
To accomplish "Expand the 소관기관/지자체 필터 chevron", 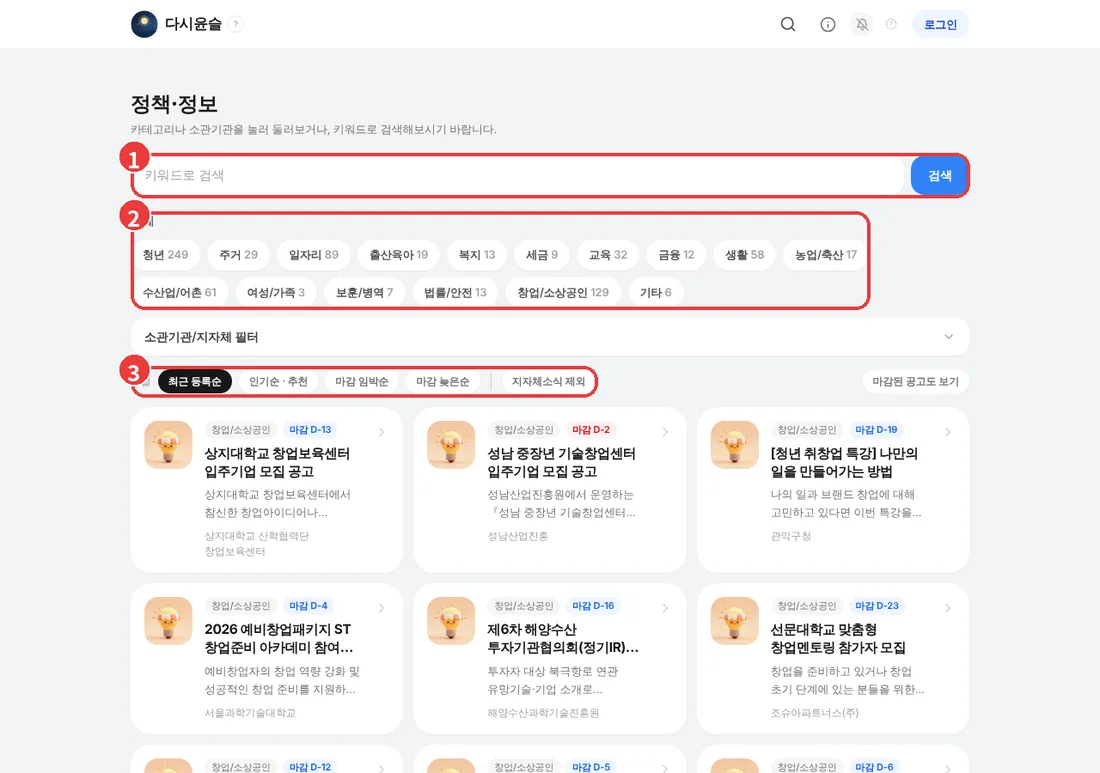I will (x=948, y=337).
